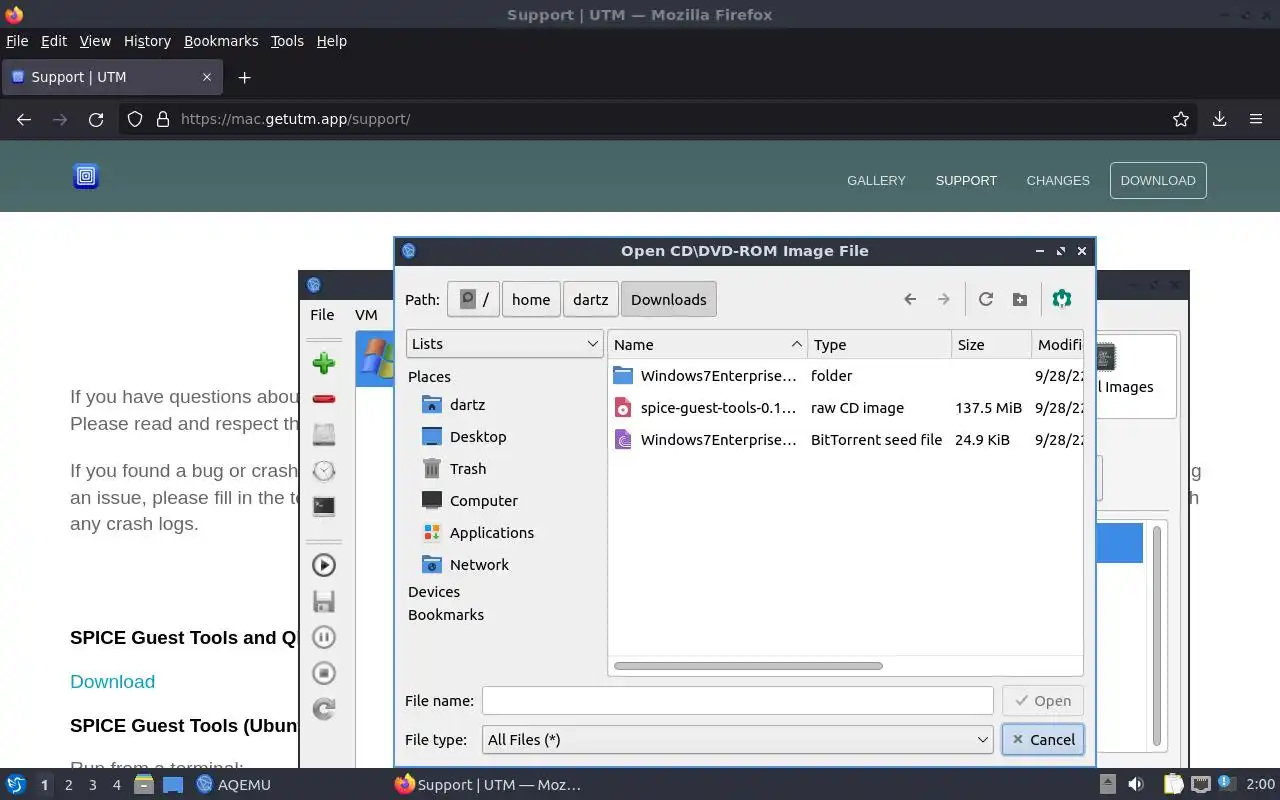
Task: Open Trash in Places
Action: (467, 469)
